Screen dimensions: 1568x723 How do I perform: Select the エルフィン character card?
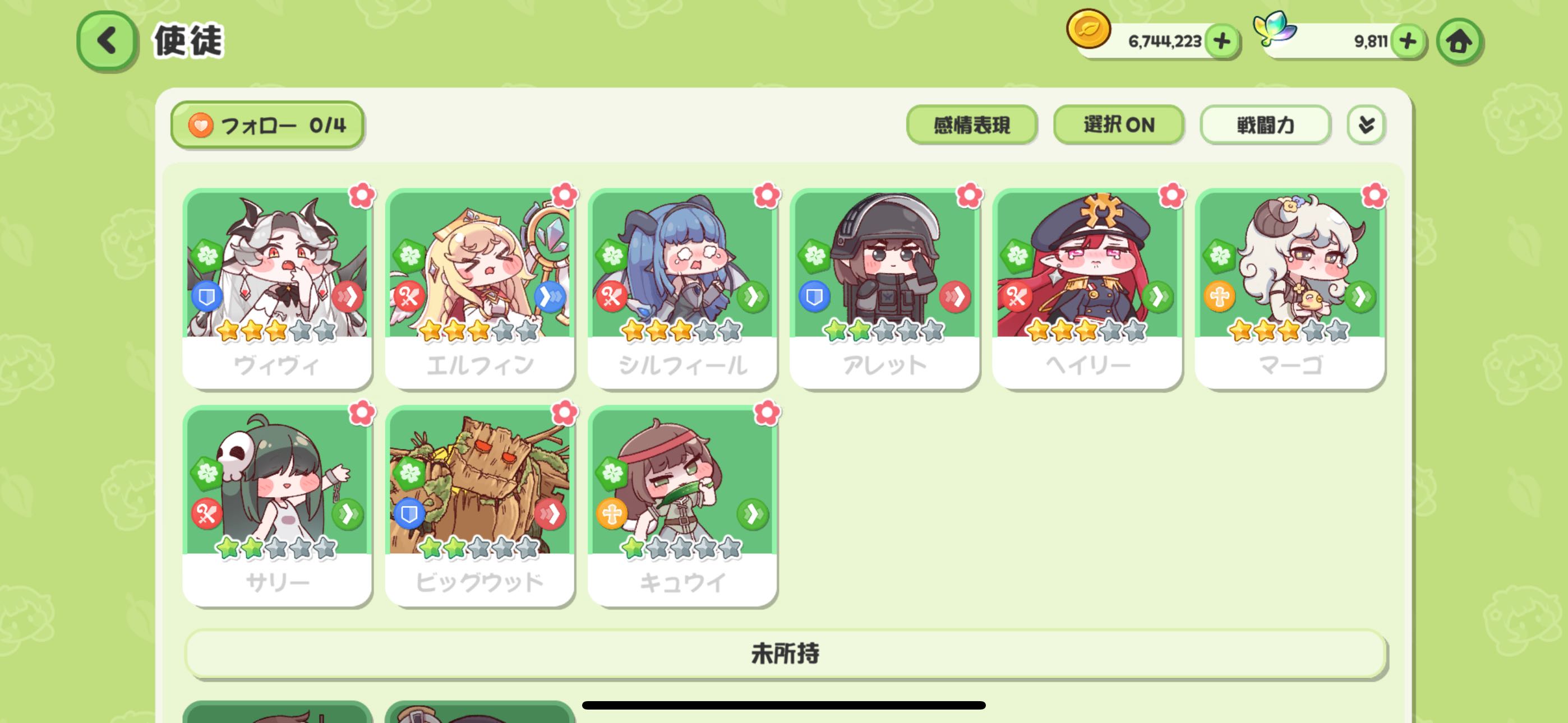(x=479, y=288)
